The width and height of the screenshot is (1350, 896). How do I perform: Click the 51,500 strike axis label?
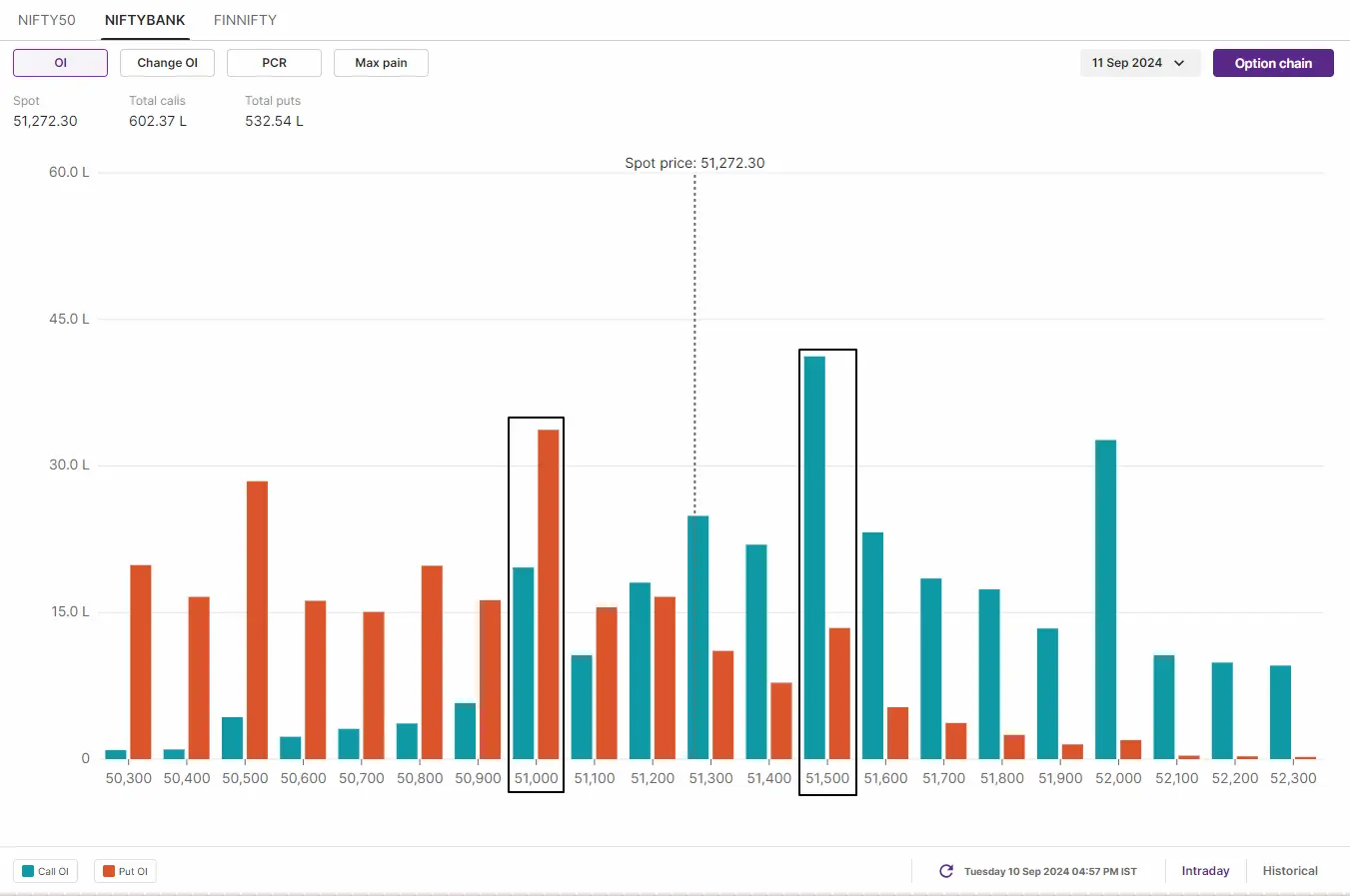[827, 778]
